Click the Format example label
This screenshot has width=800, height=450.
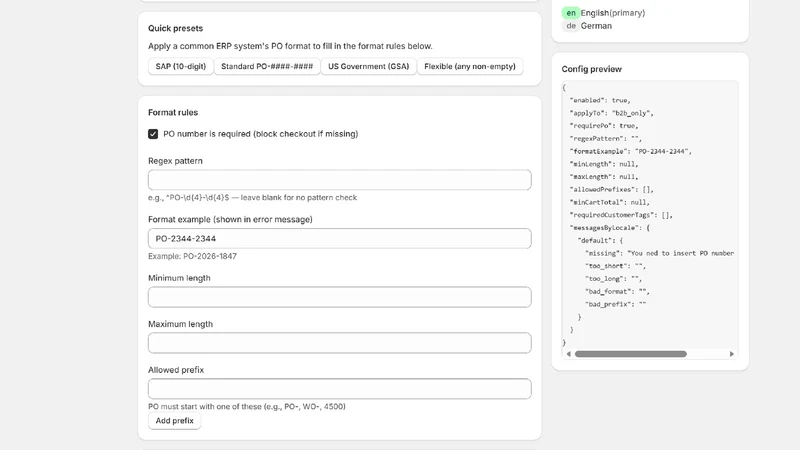point(230,219)
